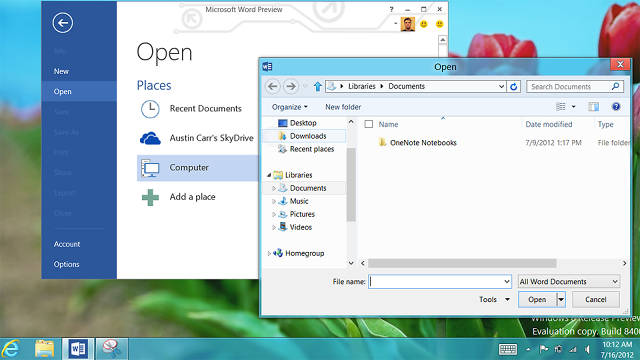Select Desktop in navigation pane

302,123
